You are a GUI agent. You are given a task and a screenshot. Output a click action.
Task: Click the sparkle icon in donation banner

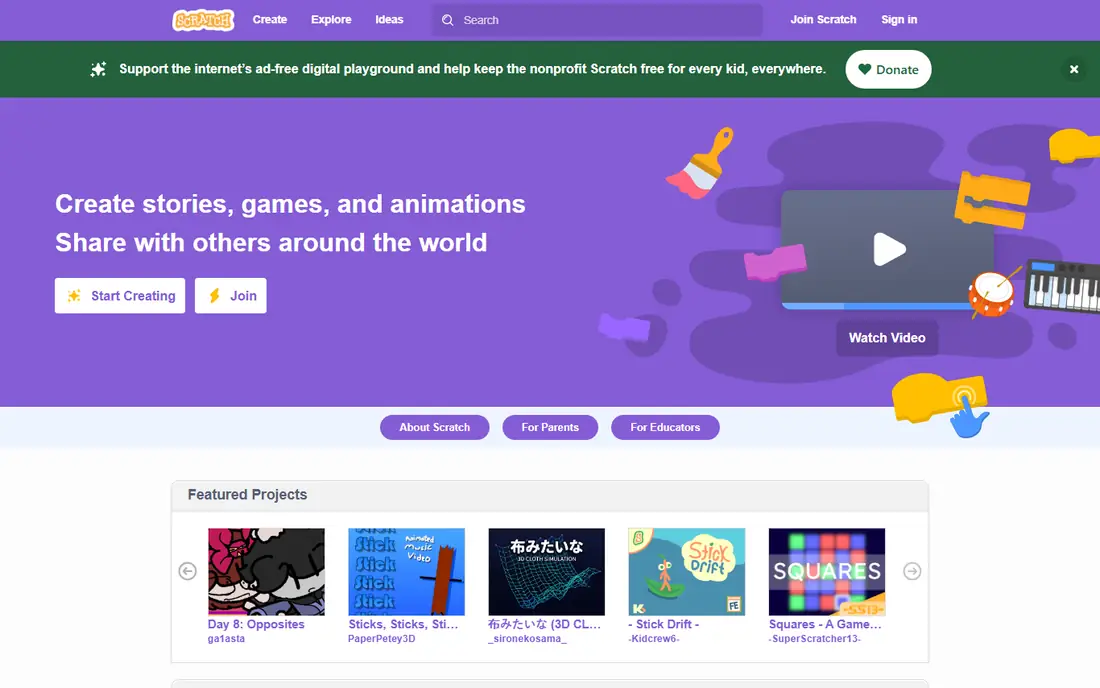point(98,69)
